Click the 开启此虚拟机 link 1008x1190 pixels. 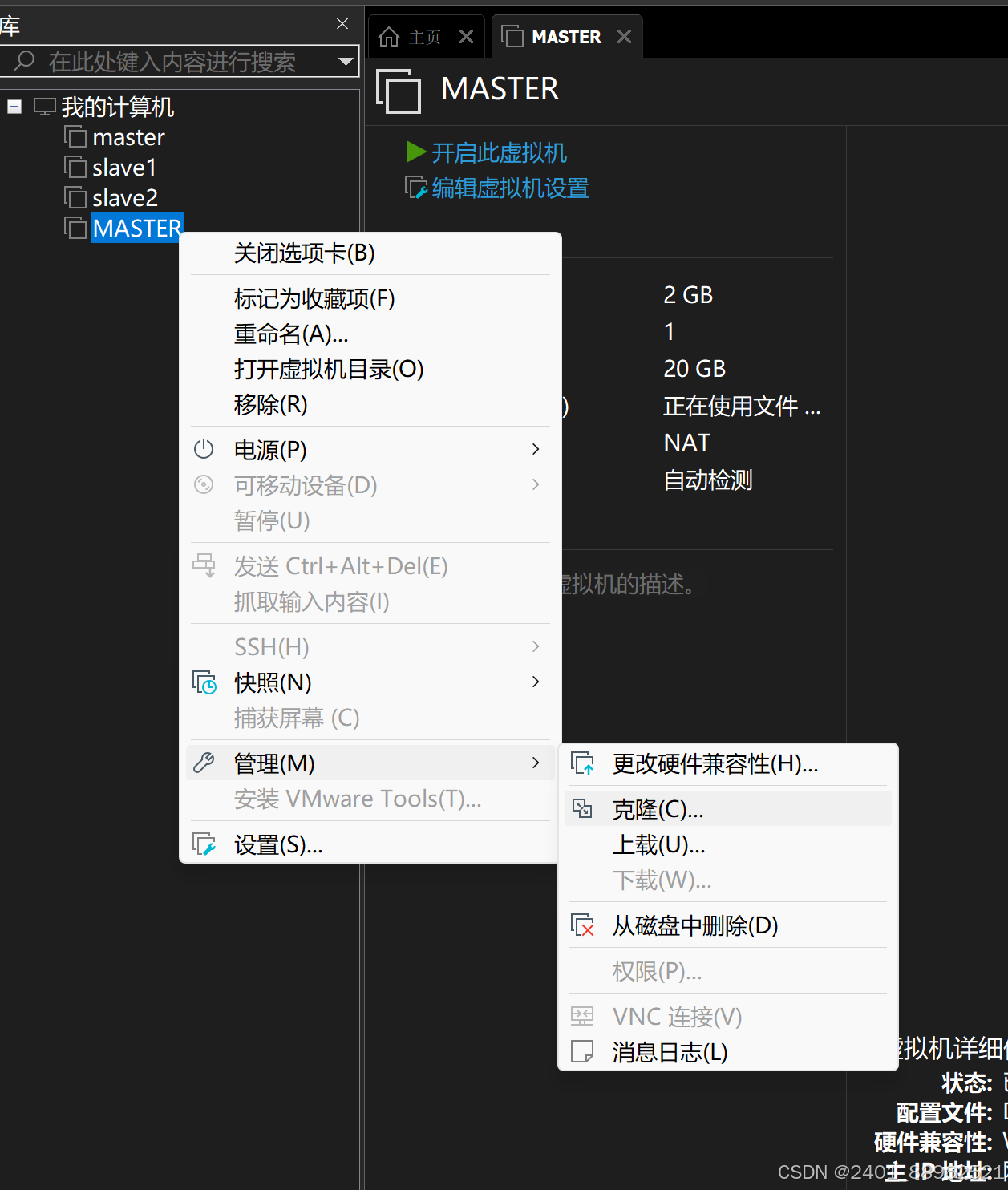(499, 152)
